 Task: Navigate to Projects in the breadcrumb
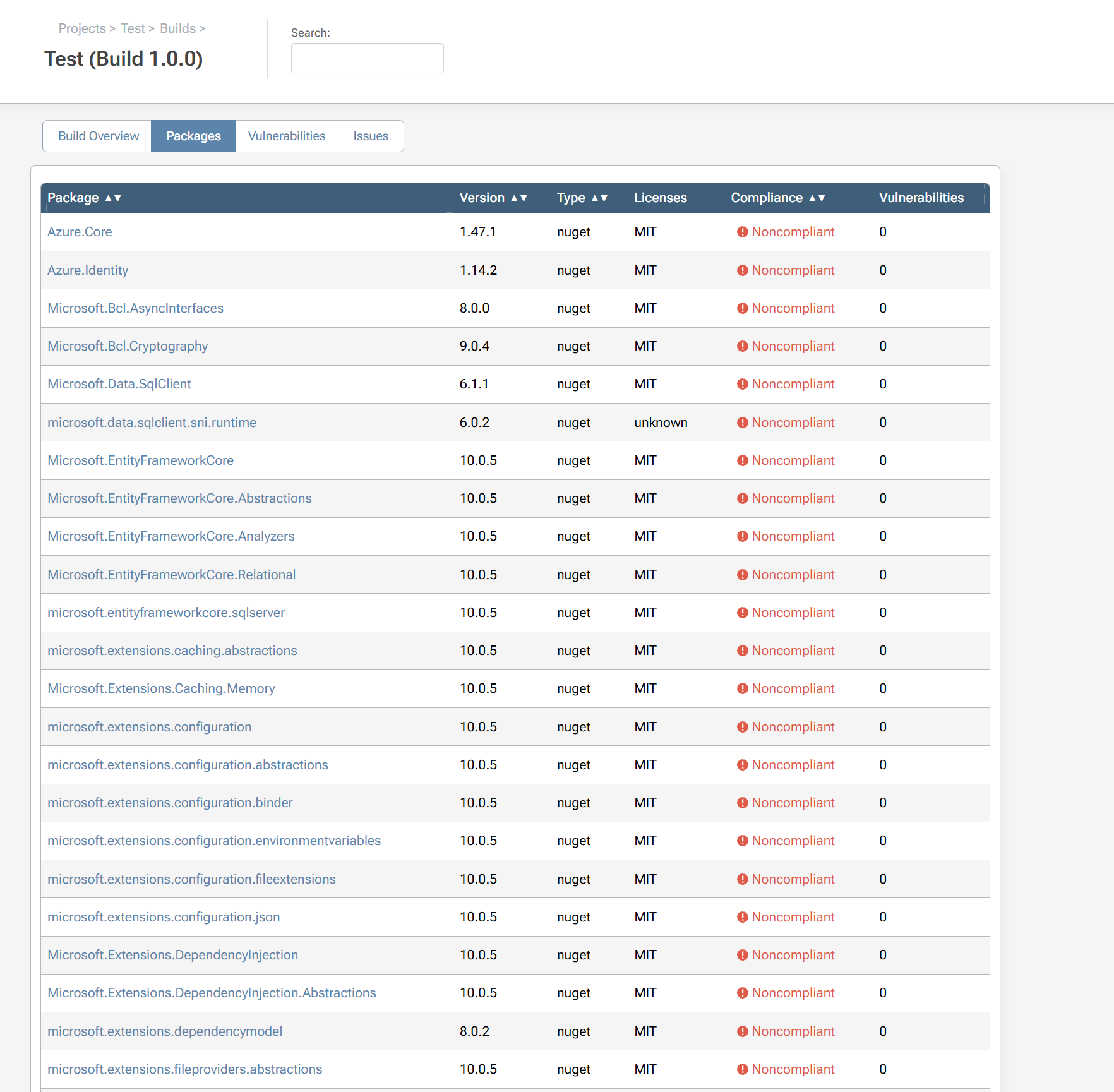(82, 28)
